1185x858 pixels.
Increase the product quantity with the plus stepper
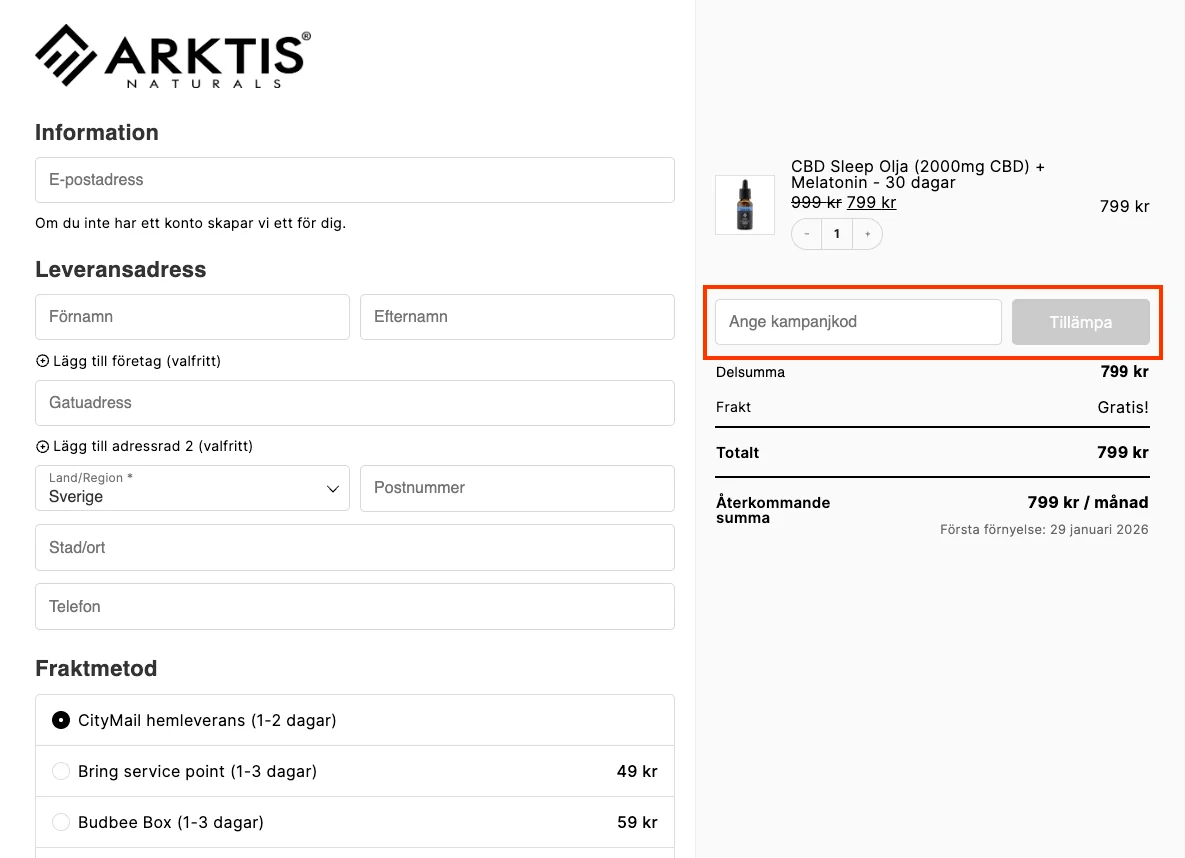click(x=866, y=233)
